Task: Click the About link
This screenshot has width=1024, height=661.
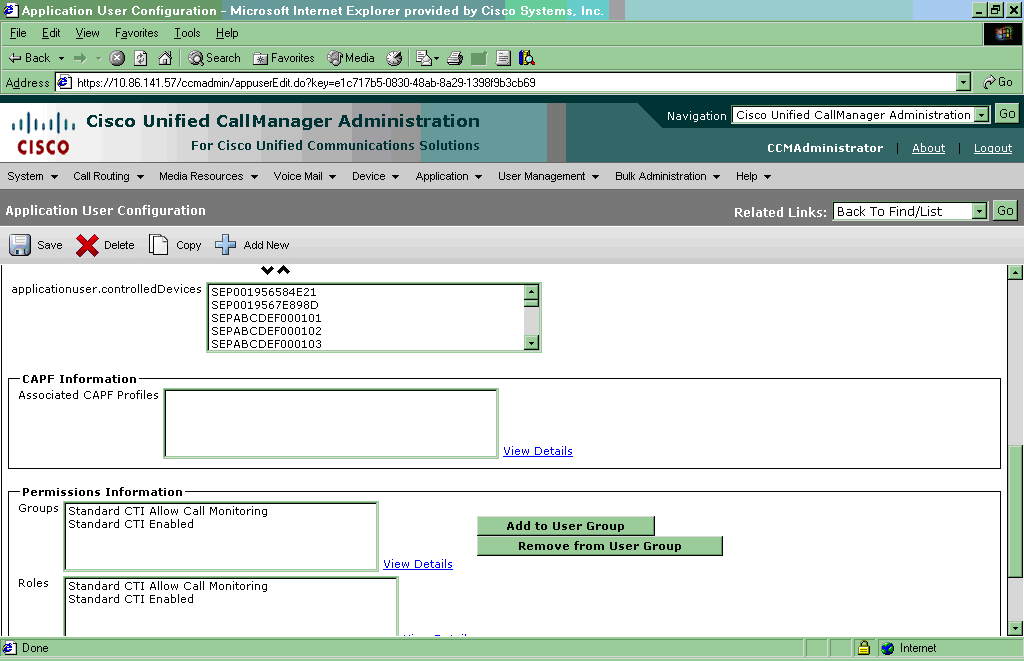Action: pos(928,148)
